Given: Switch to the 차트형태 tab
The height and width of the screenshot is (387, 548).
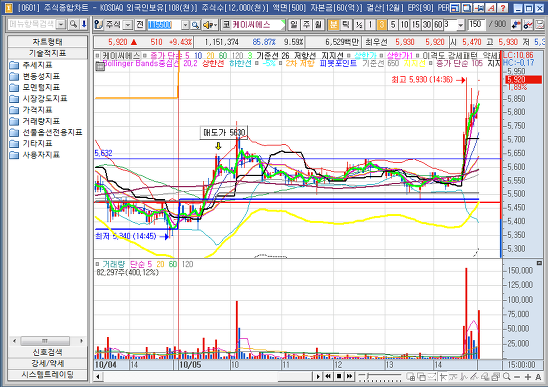Looking at the screenshot, I should tap(48, 42).
